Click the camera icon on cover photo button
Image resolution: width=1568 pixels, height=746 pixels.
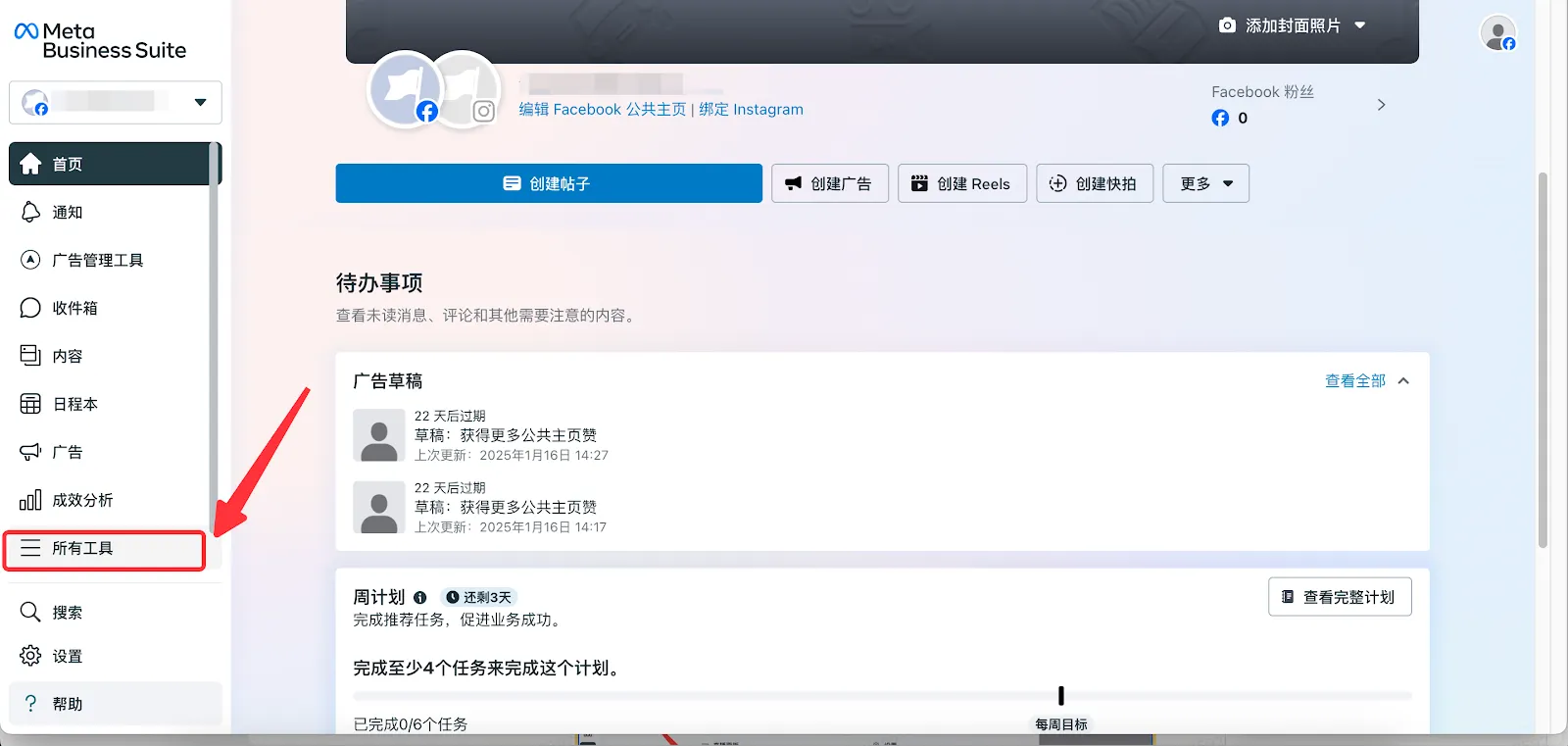(1227, 25)
